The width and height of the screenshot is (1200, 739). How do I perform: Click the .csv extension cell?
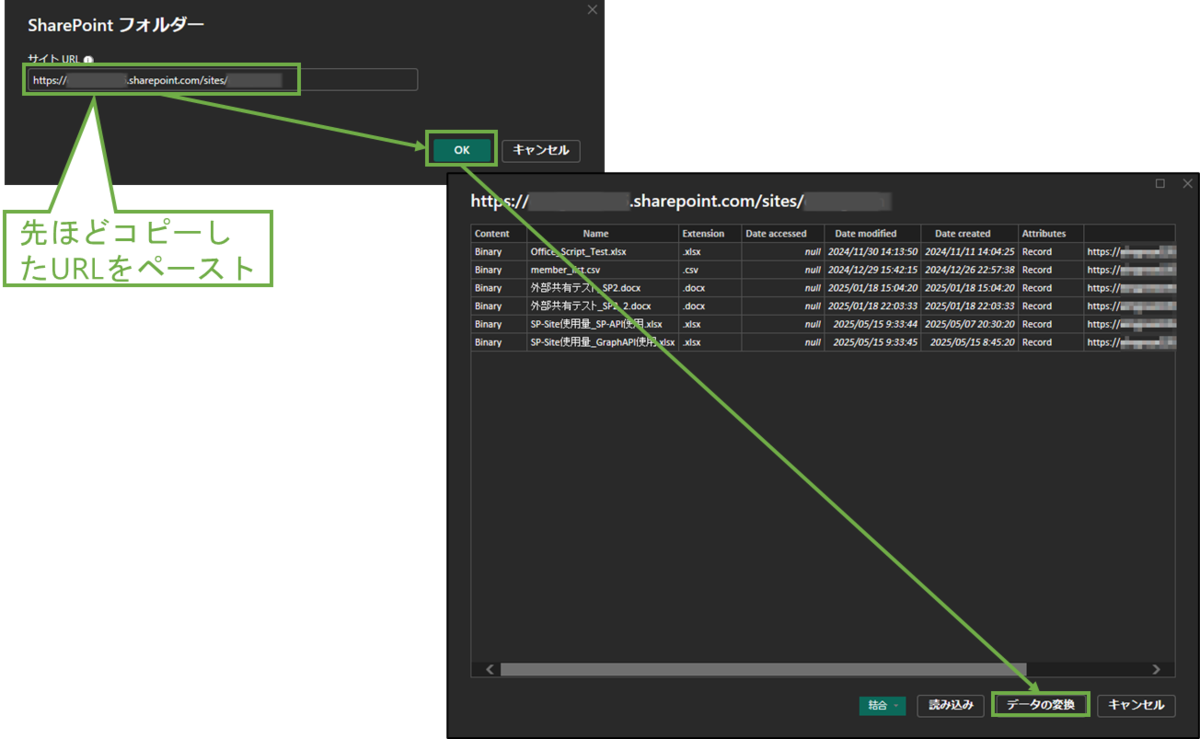click(x=709, y=270)
